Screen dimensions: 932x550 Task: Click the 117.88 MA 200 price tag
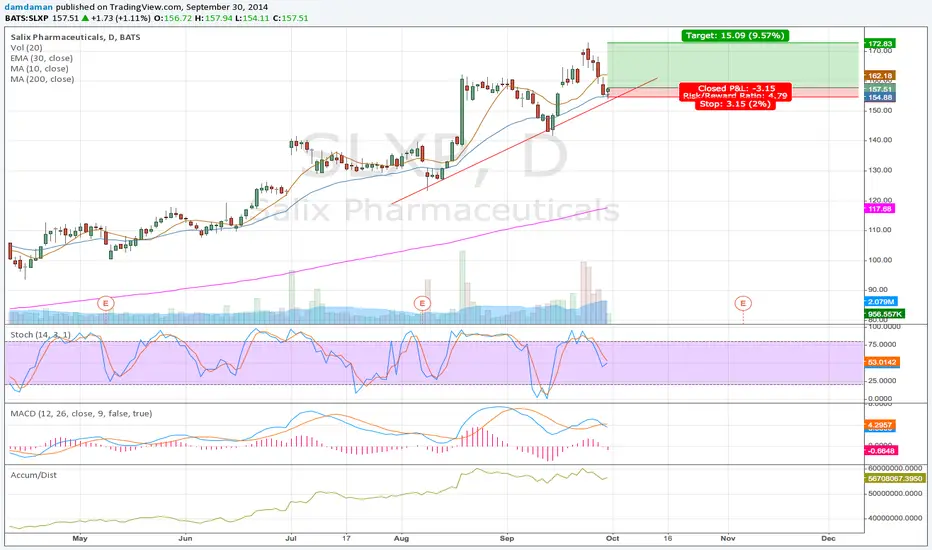click(880, 209)
